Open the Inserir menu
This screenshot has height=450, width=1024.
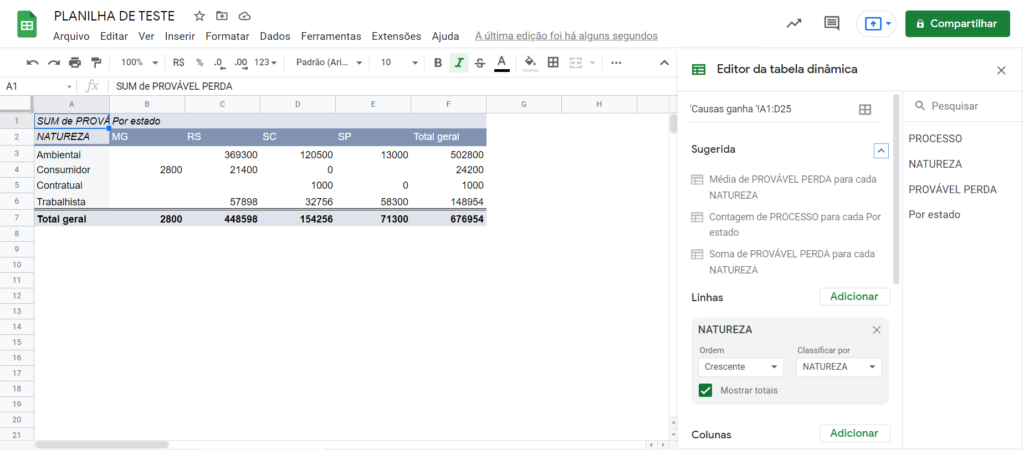pyautogui.click(x=180, y=36)
